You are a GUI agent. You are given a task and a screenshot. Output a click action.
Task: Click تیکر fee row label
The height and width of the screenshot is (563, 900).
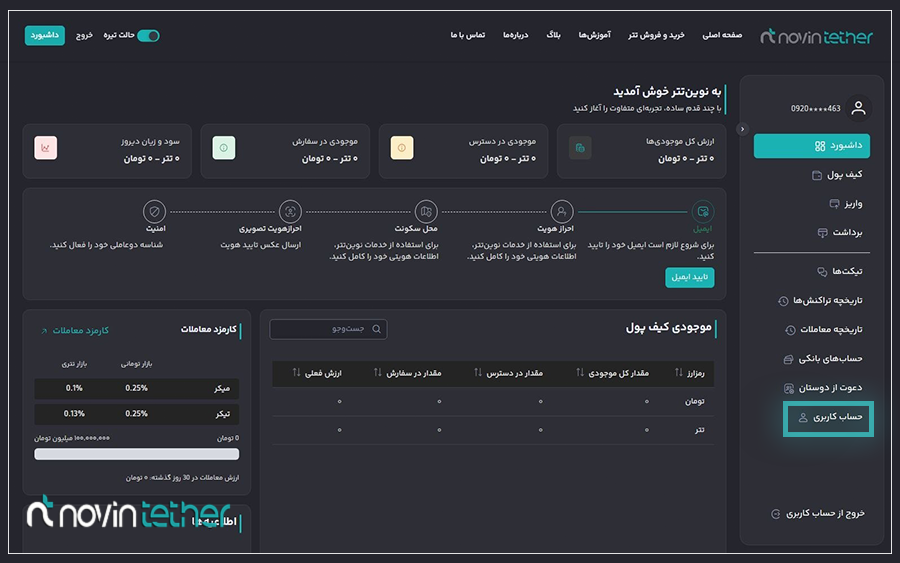[x=222, y=414]
